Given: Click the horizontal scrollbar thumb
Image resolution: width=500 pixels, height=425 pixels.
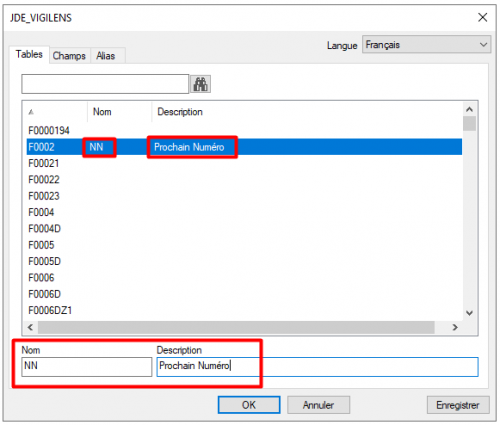Looking at the screenshot, I should 236,327.
